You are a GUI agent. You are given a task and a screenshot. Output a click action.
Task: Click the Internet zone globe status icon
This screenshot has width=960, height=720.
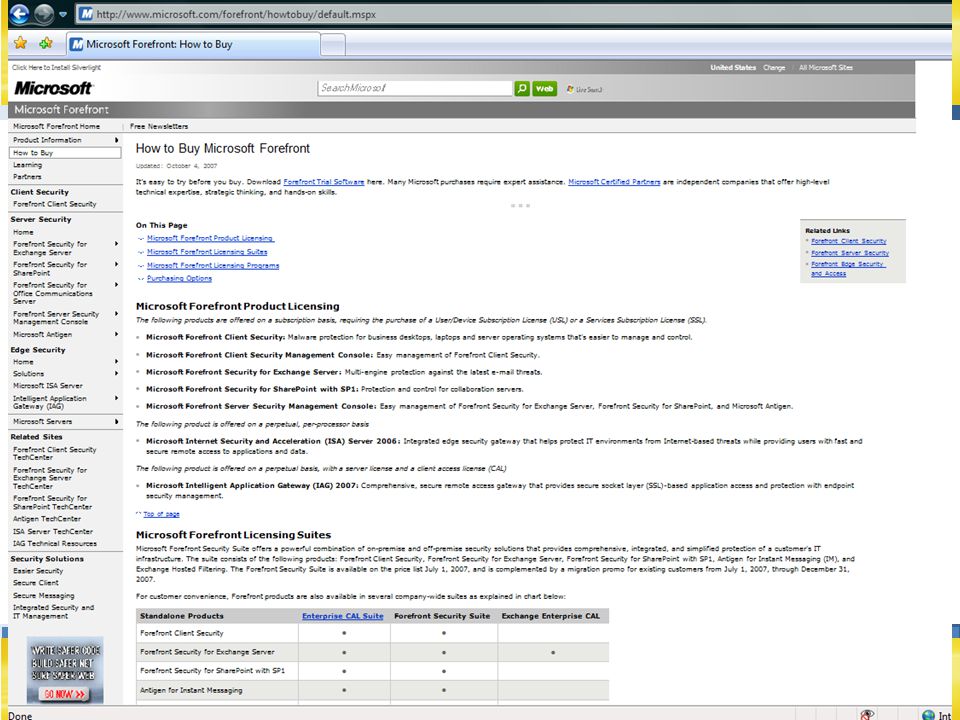coord(928,714)
